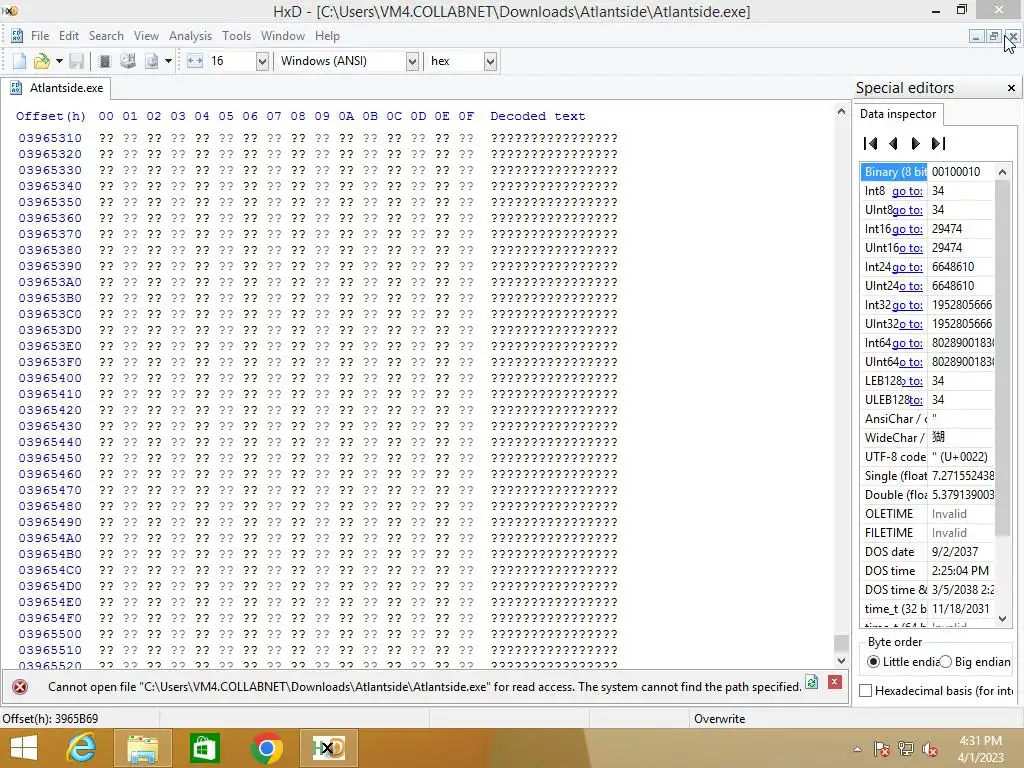Click the bytes per row width icon
This screenshot has width=1024, height=768.
coord(195,61)
